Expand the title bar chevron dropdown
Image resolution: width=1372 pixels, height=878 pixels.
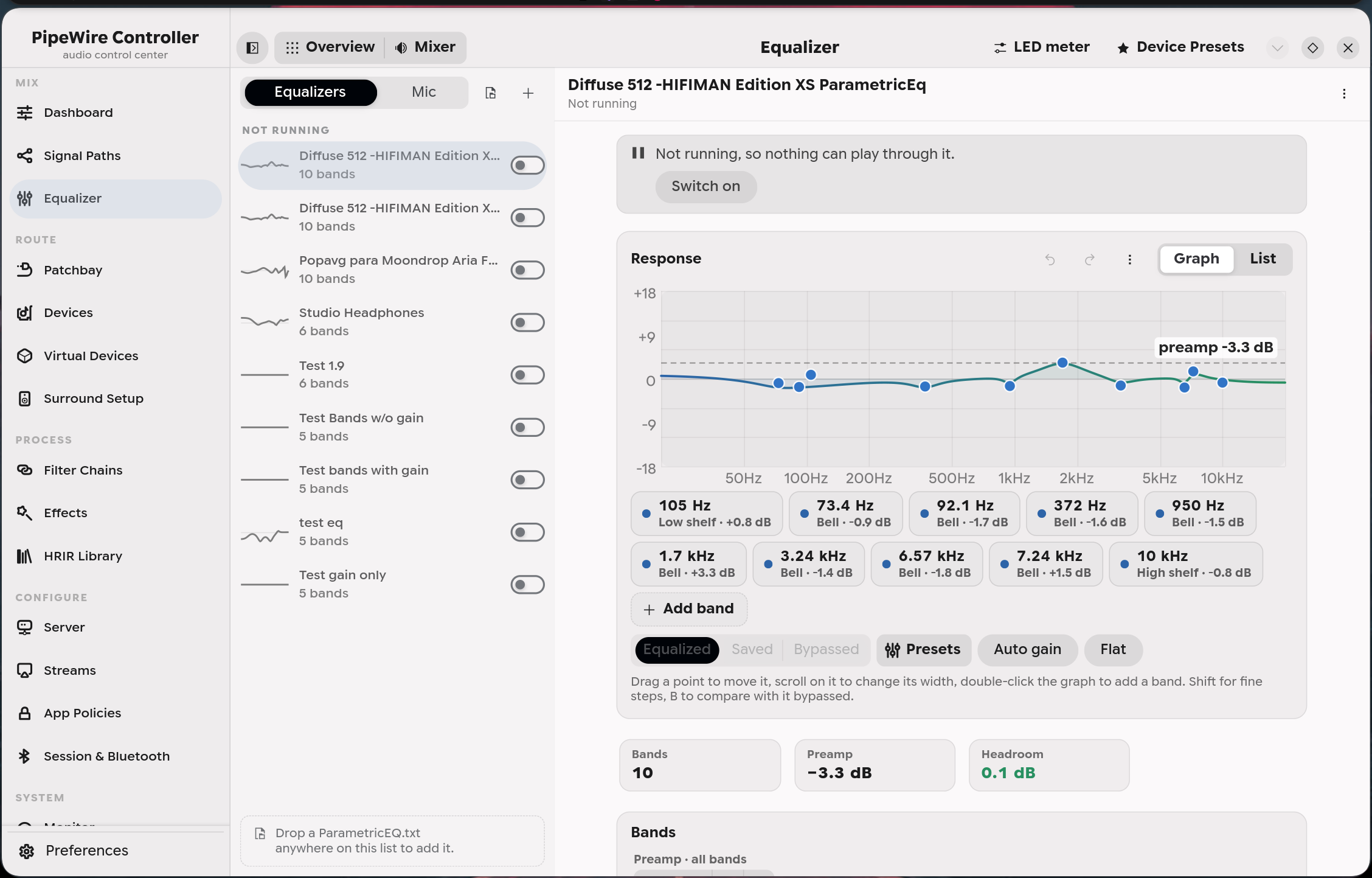[1278, 47]
